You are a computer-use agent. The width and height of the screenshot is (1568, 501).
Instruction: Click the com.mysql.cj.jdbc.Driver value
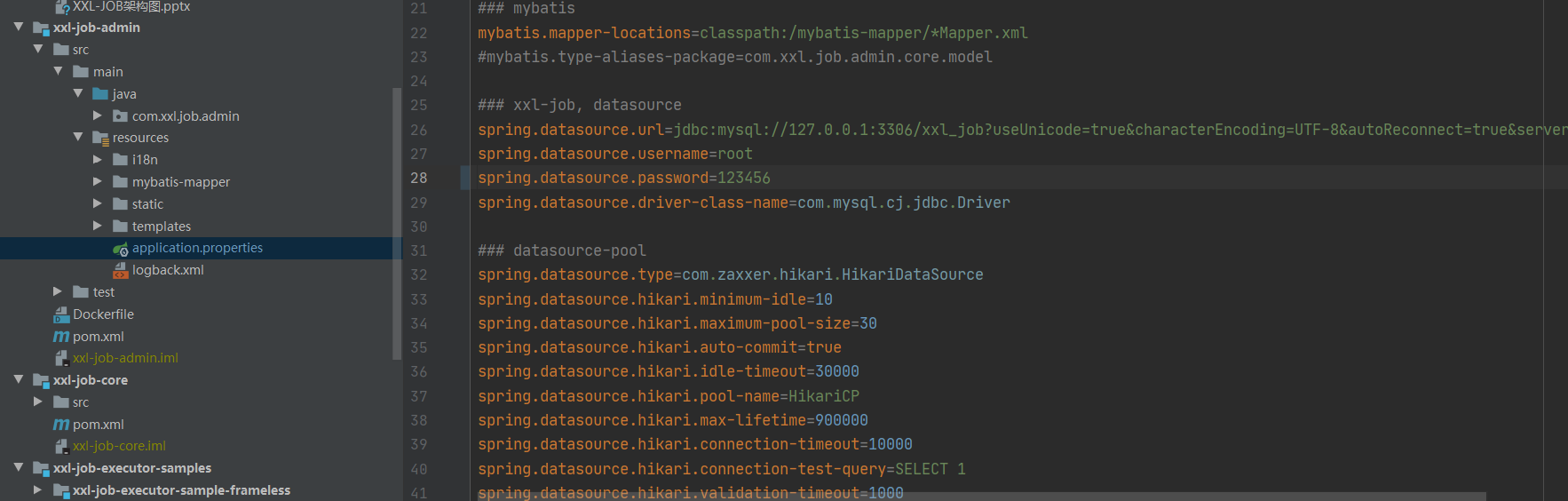[904, 203]
